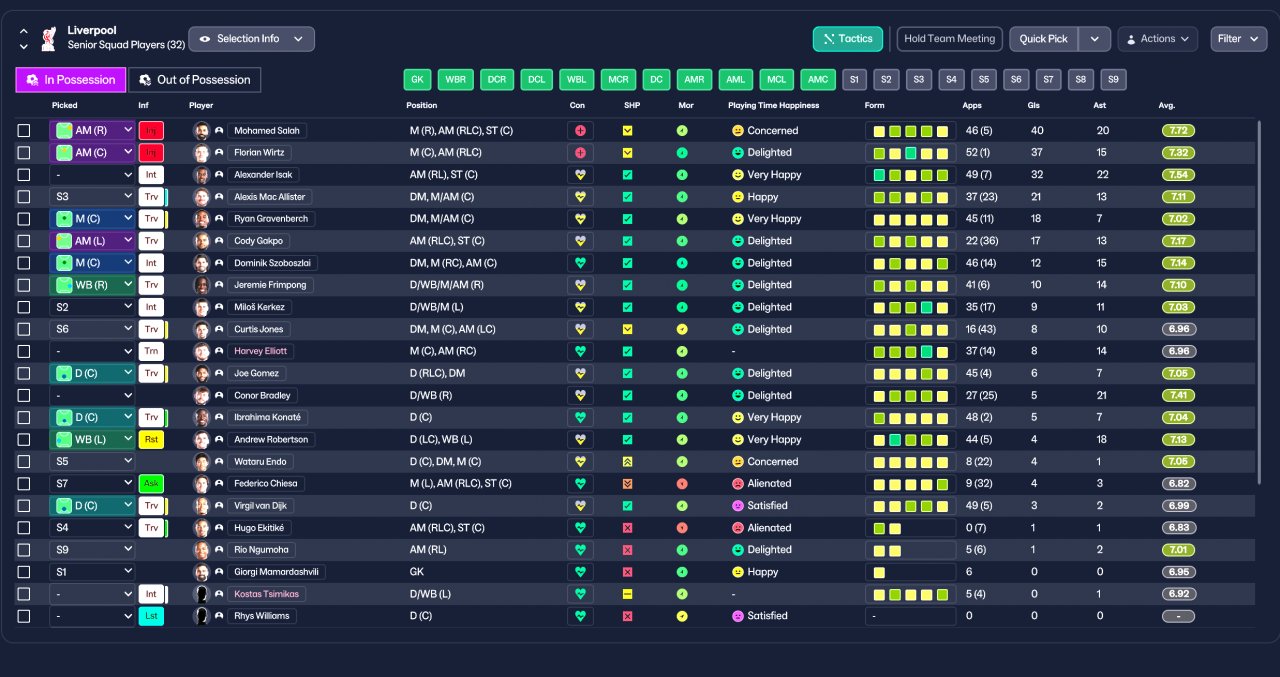Click Ryan Gravenberch's Trv status badge

(151, 218)
